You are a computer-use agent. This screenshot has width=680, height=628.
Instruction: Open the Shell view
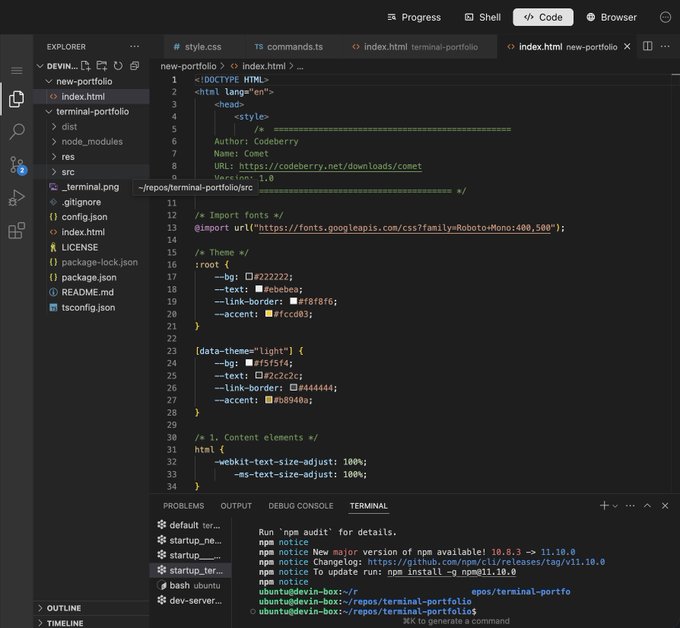coord(483,17)
